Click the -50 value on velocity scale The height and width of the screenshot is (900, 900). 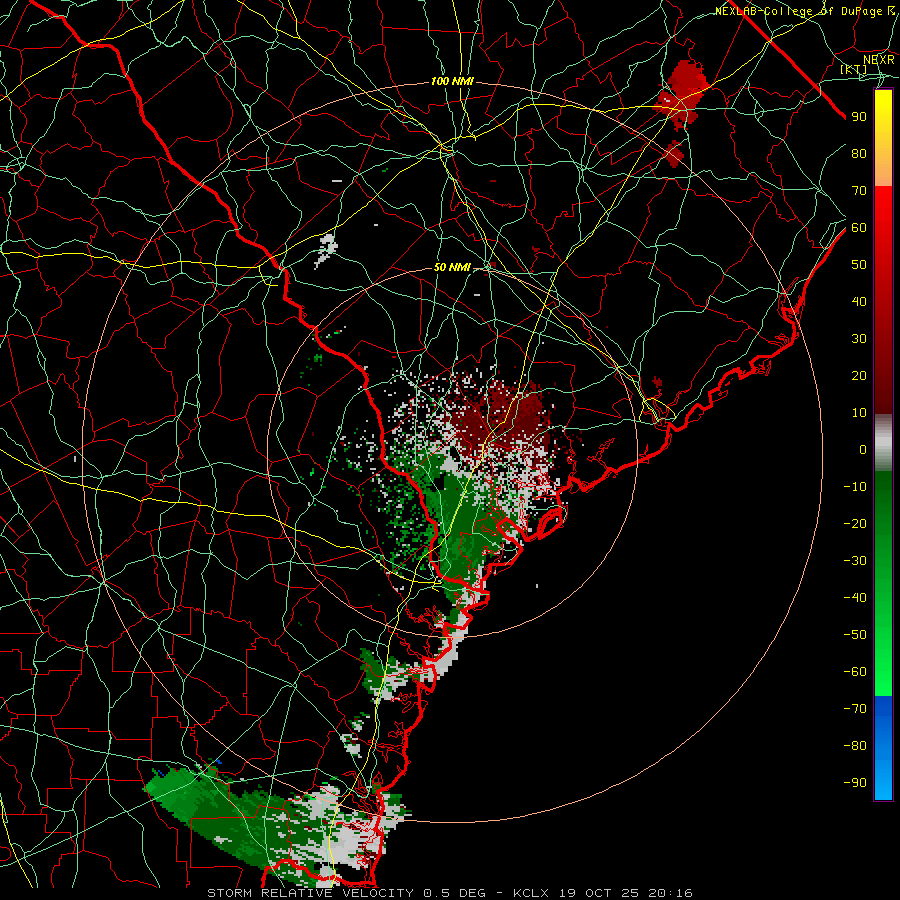855,635
